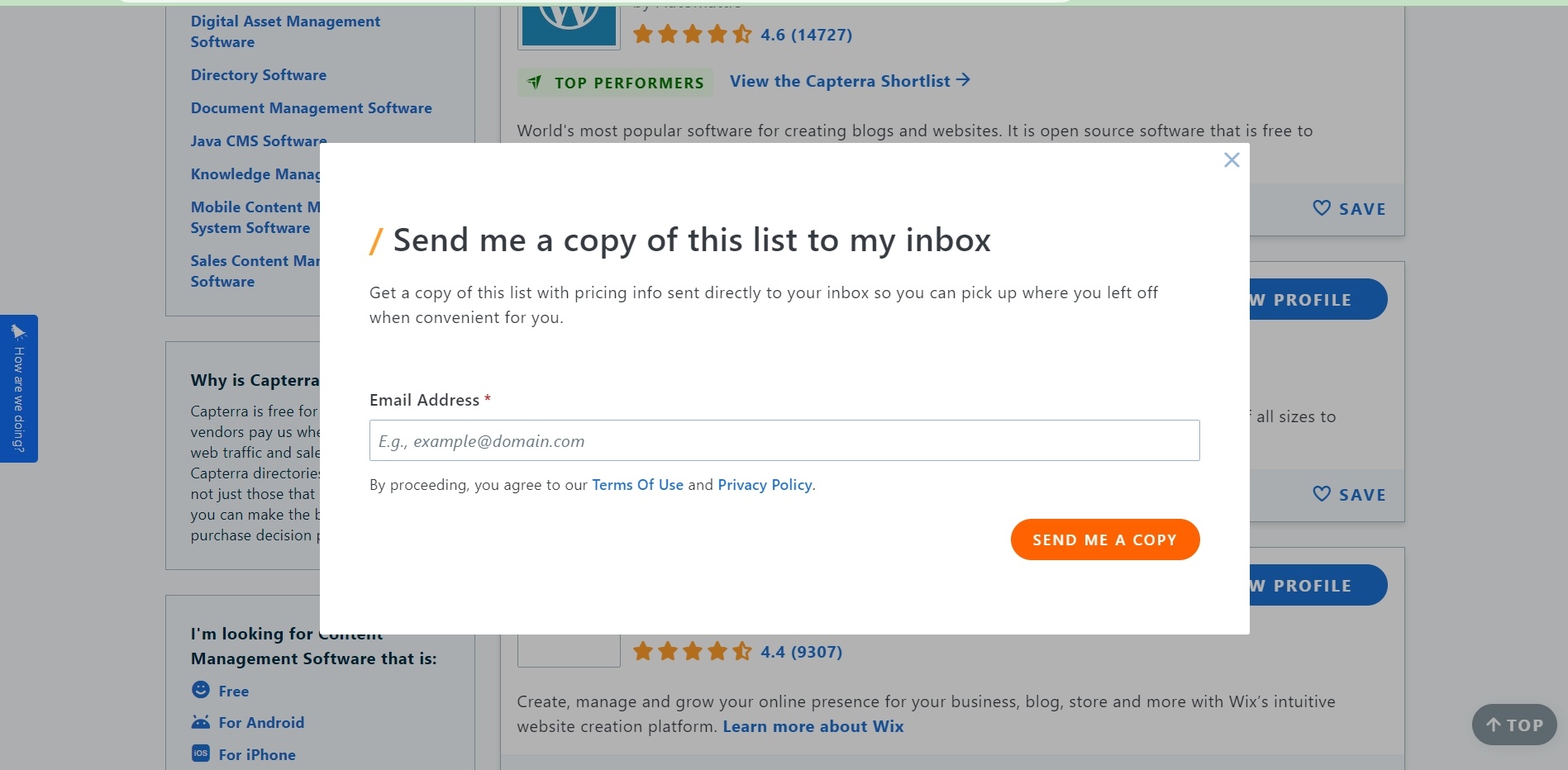This screenshot has height=770, width=1568.
Task: Click the upper View Profile button
Action: point(1318,299)
